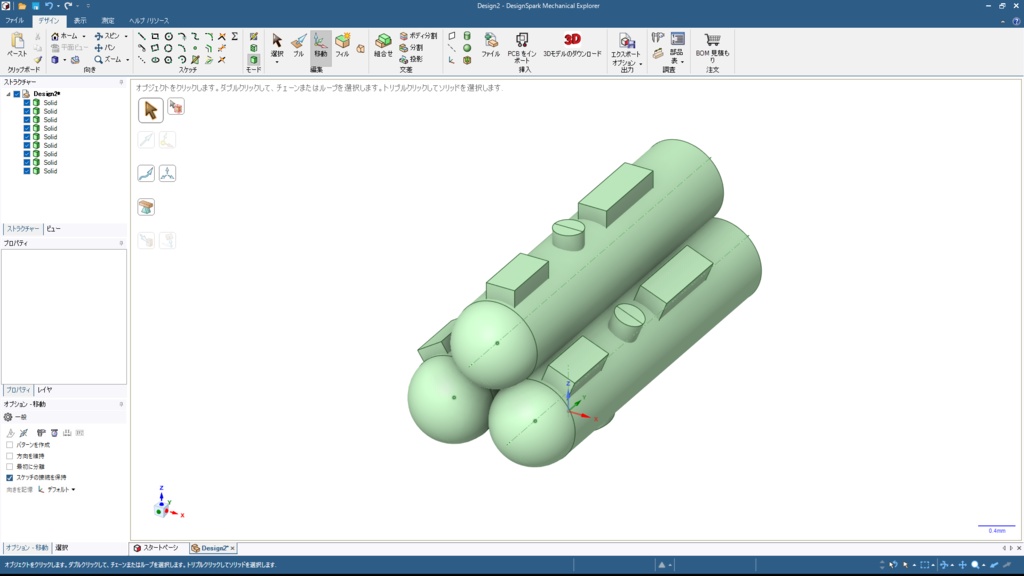The width and height of the screenshot is (1024, 576).
Task: Click the select arrow tool guide in viewport
Action: point(150,110)
